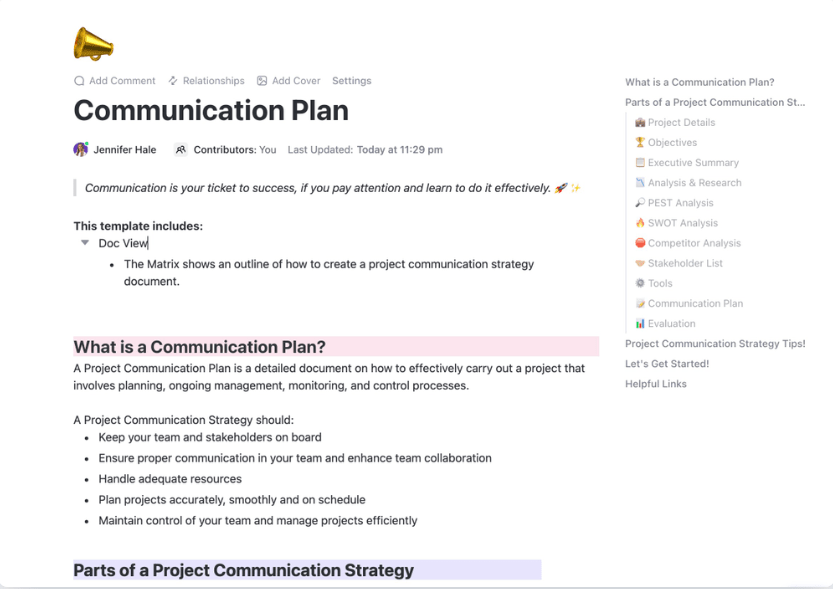Click the Project Details briefcase icon in outline
The width and height of the screenshot is (833, 589).
pyautogui.click(x=640, y=122)
